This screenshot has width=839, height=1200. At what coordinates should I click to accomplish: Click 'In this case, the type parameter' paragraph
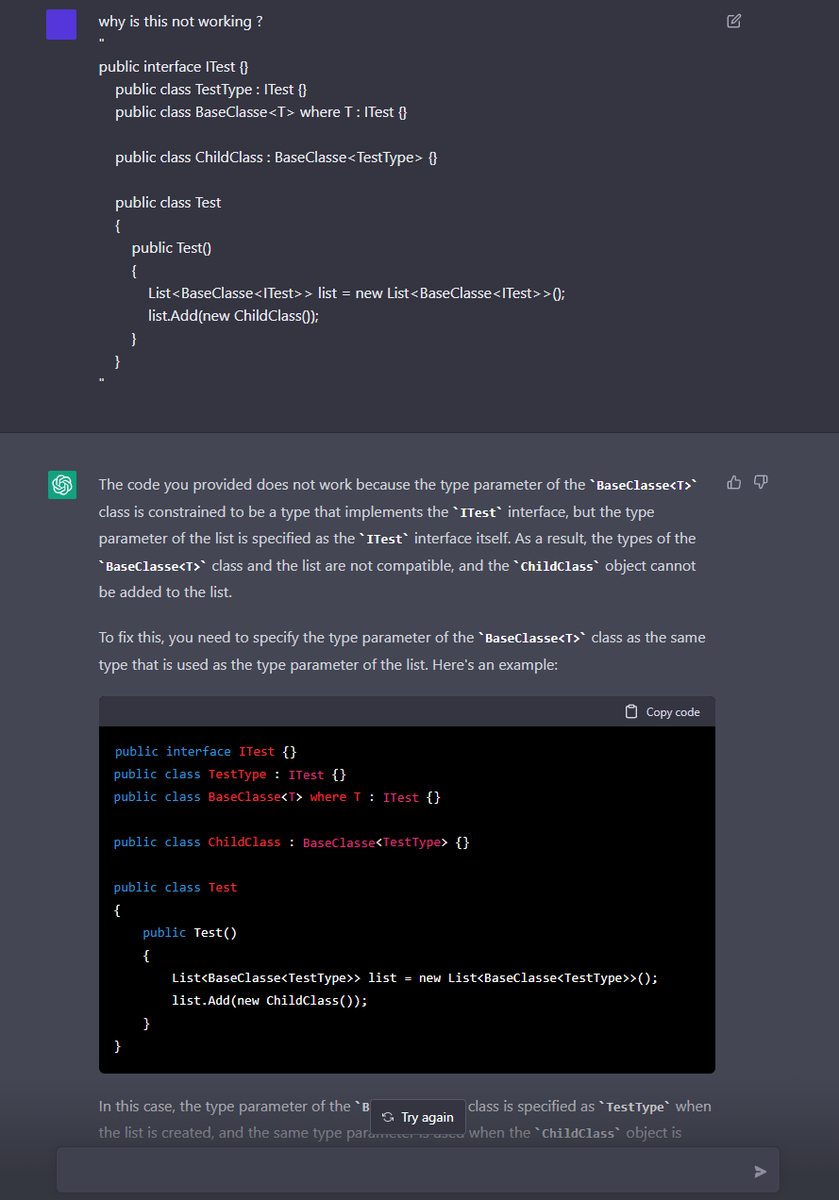coord(405,1120)
